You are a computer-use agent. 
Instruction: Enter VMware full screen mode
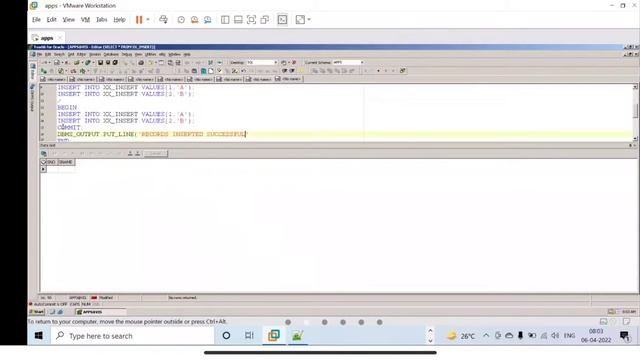(x=251, y=20)
